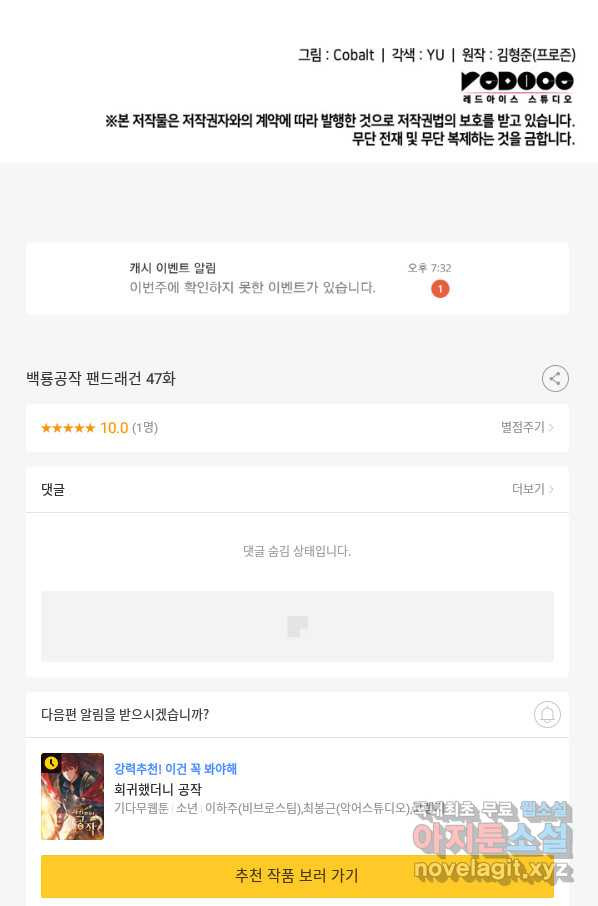Click the orange five-star rating
This screenshot has width=598, height=906.
coord(68,428)
